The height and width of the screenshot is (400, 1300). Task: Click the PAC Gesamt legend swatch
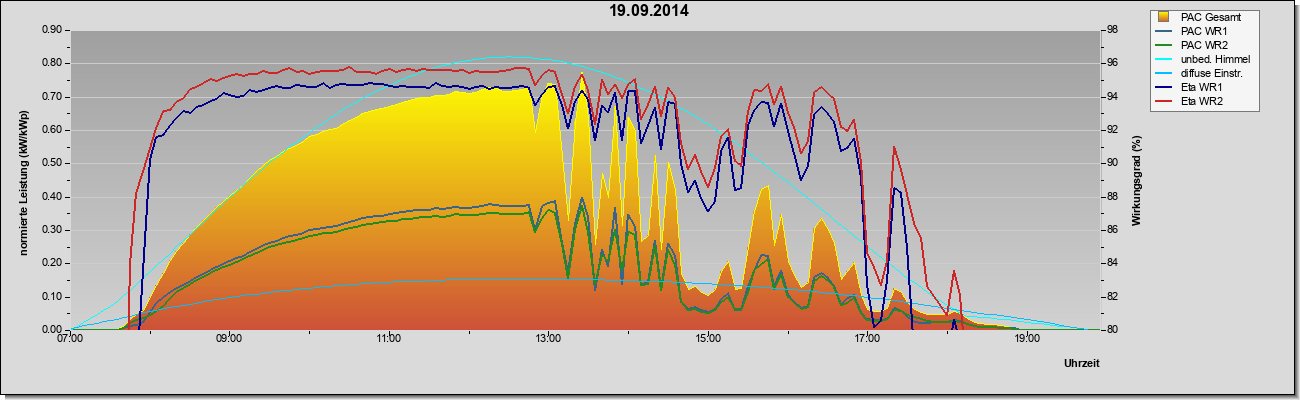click(x=1163, y=17)
